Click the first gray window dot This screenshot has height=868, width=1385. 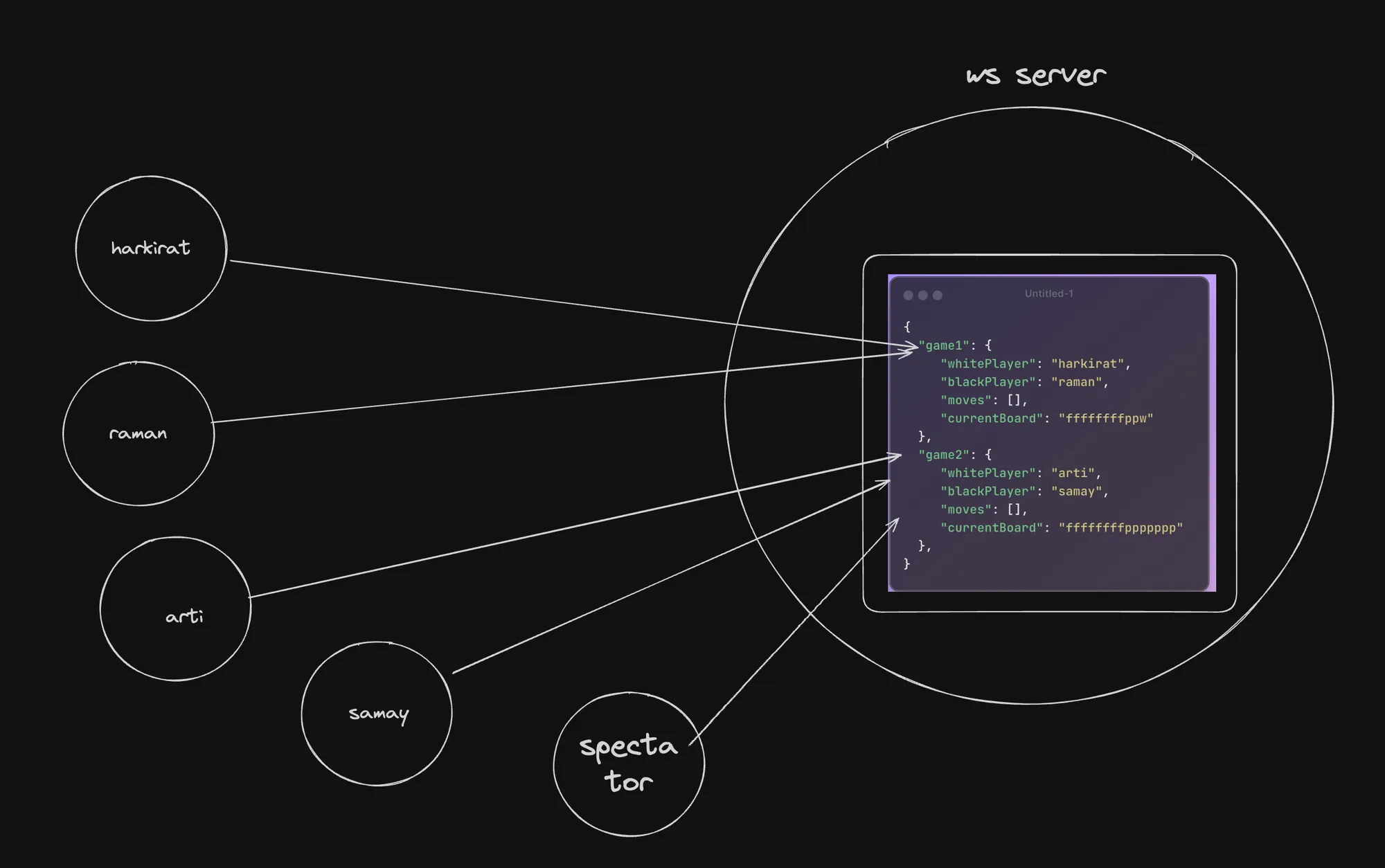(x=908, y=296)
